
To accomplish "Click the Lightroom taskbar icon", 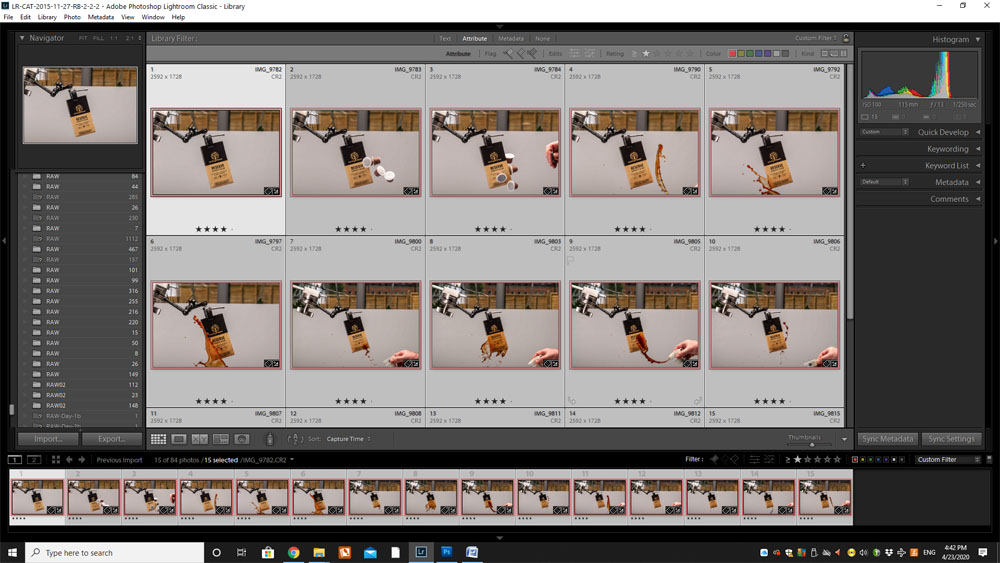I will tap(421, 552).
